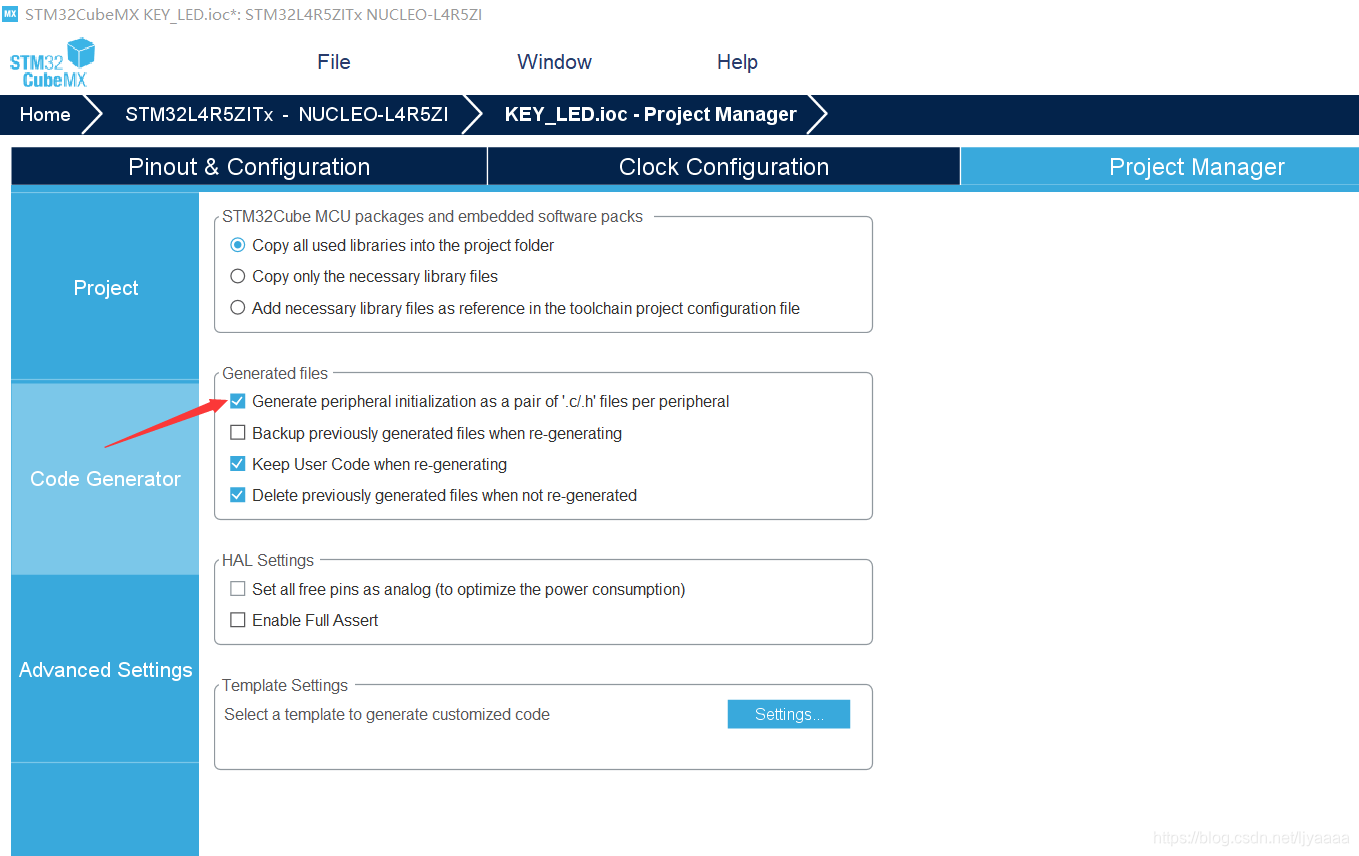Screen dimensions: 1359x856
Task: Click 'Select a template to generate customized code' text
Action: tap(387, 714)
